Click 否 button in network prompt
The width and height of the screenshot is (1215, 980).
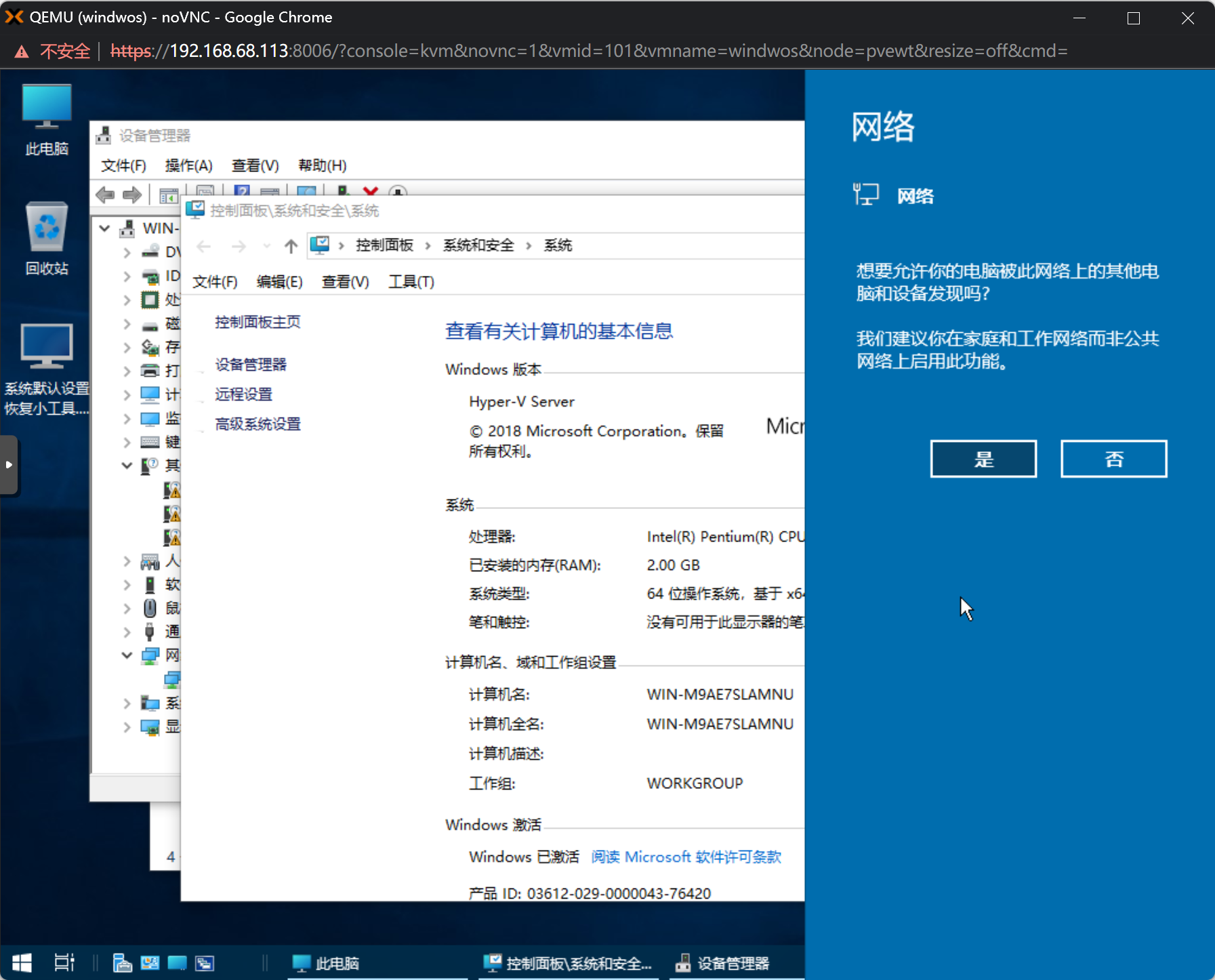(1113, 459)
